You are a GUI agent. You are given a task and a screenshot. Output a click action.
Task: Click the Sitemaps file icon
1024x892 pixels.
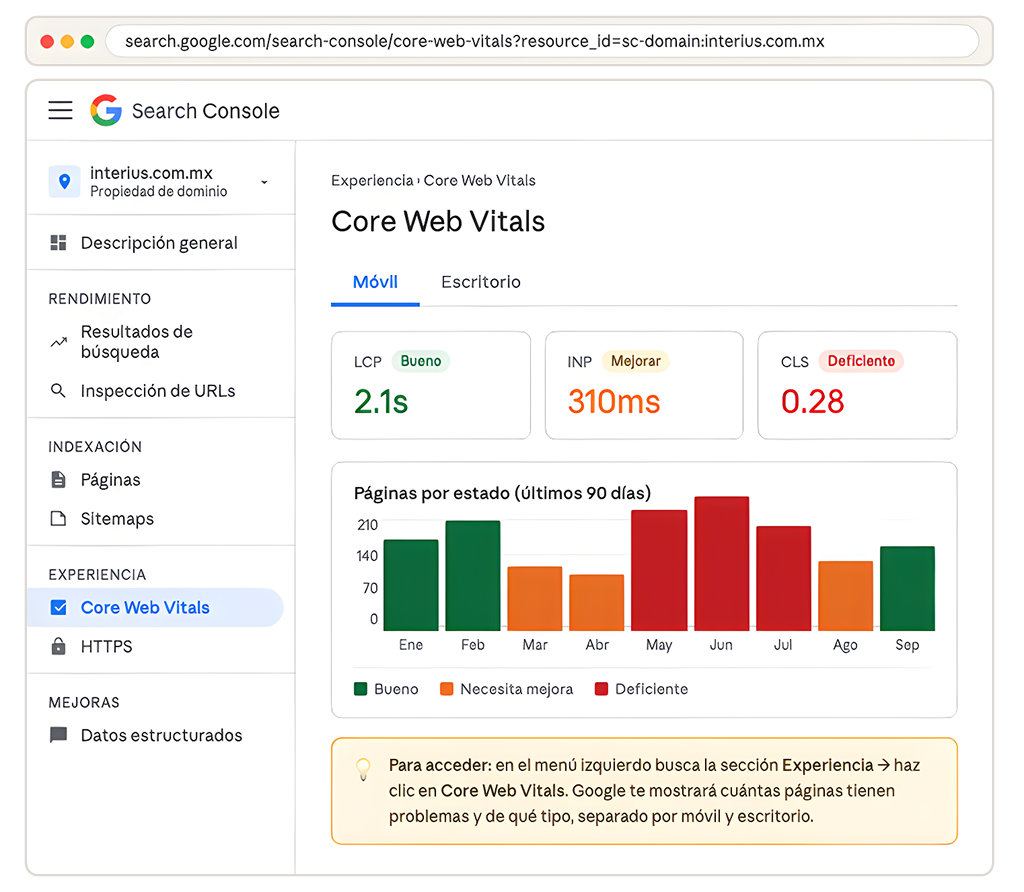coord(59,519)
